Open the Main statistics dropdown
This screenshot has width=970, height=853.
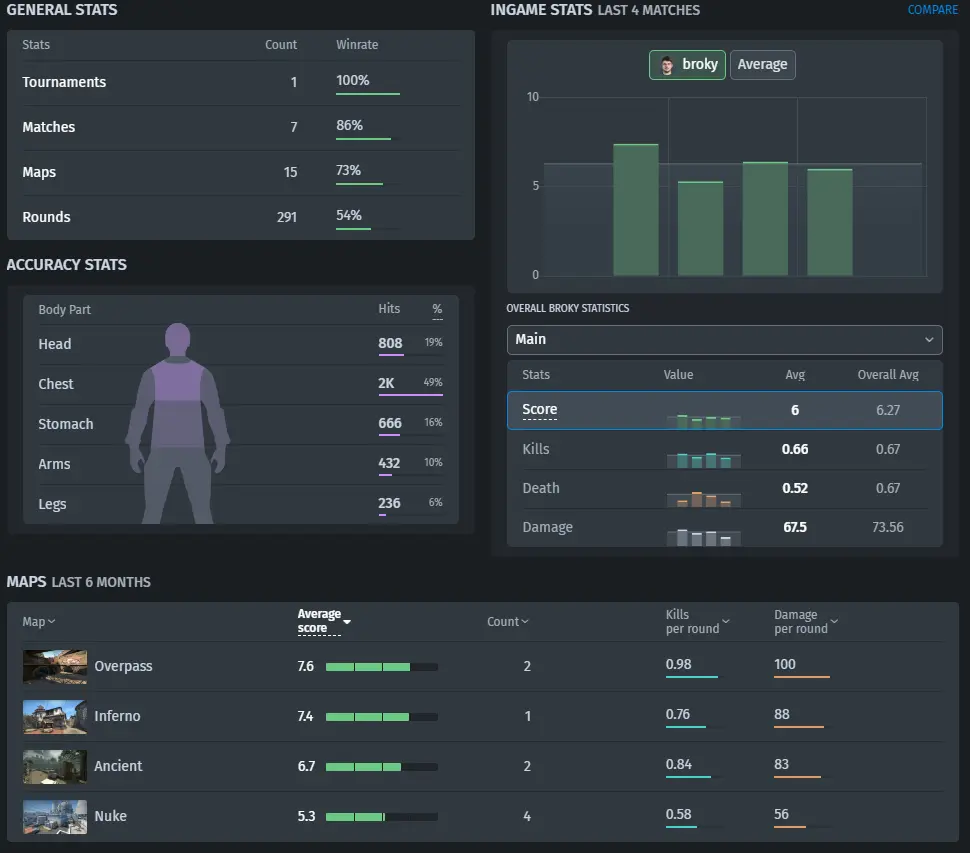click(x=724, y=340)
